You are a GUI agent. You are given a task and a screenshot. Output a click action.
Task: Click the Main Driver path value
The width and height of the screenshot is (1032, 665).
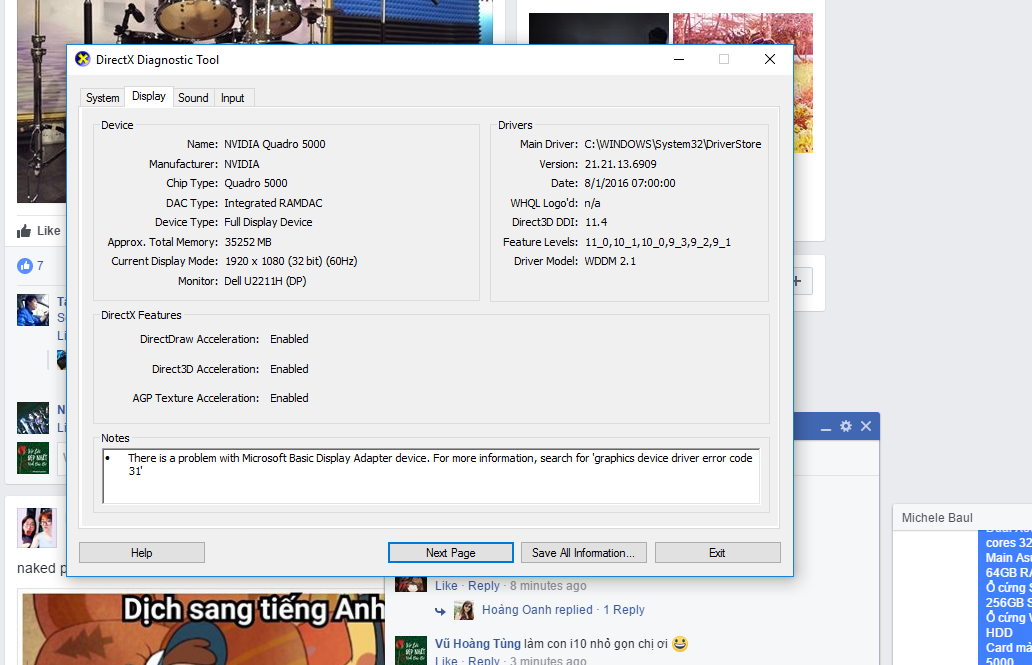(673, 144)
